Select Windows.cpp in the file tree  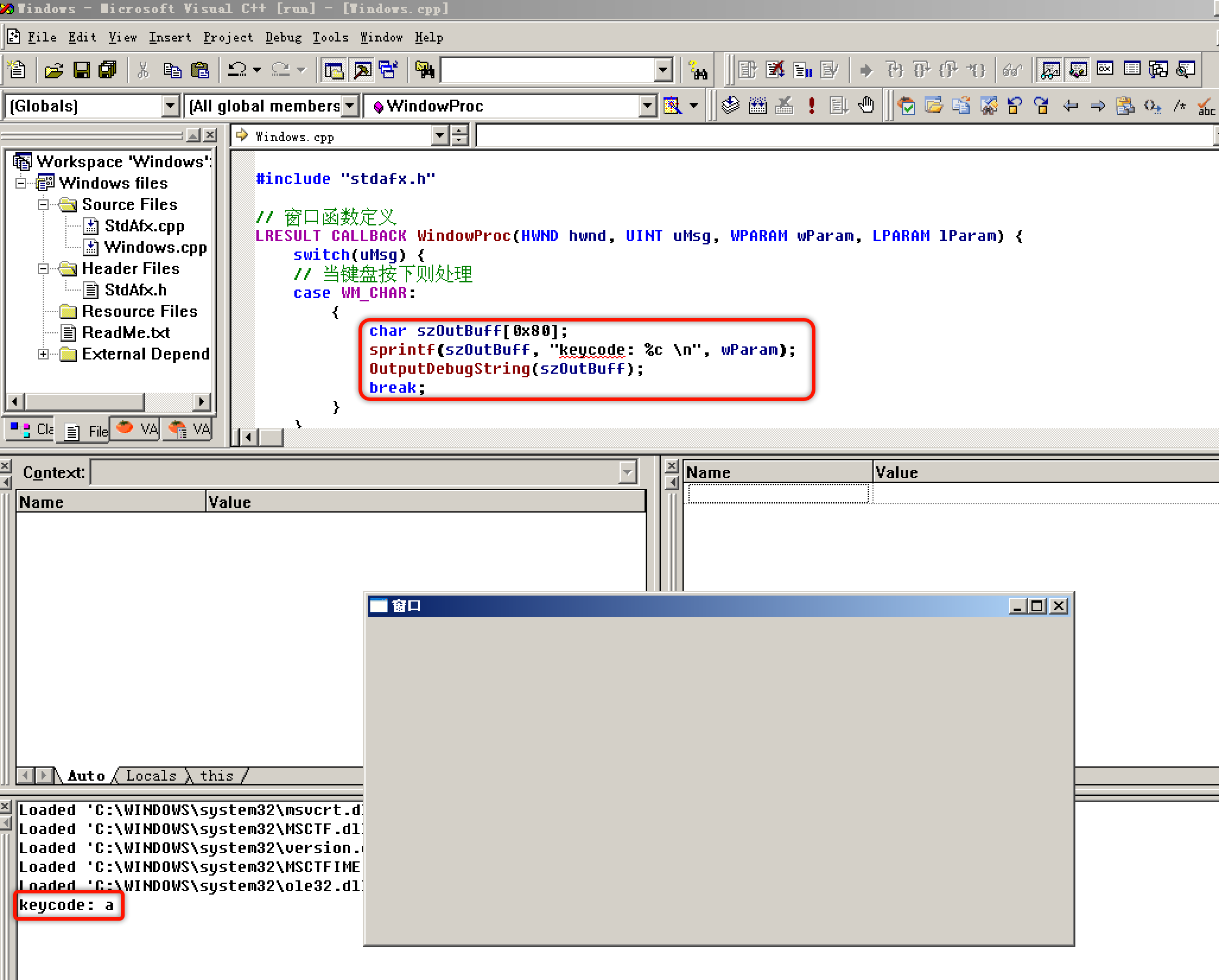click(155, 247)
